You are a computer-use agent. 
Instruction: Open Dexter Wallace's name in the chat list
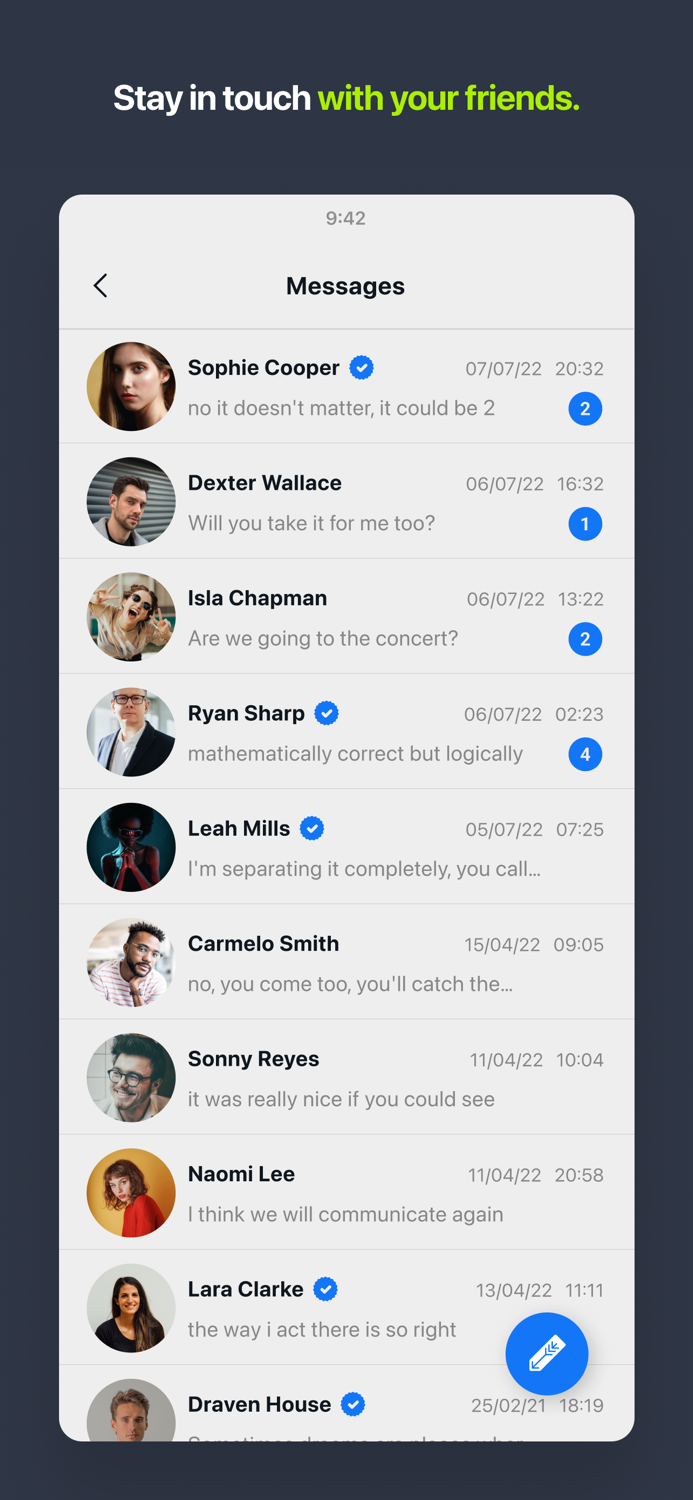click(x=265, y=483)
